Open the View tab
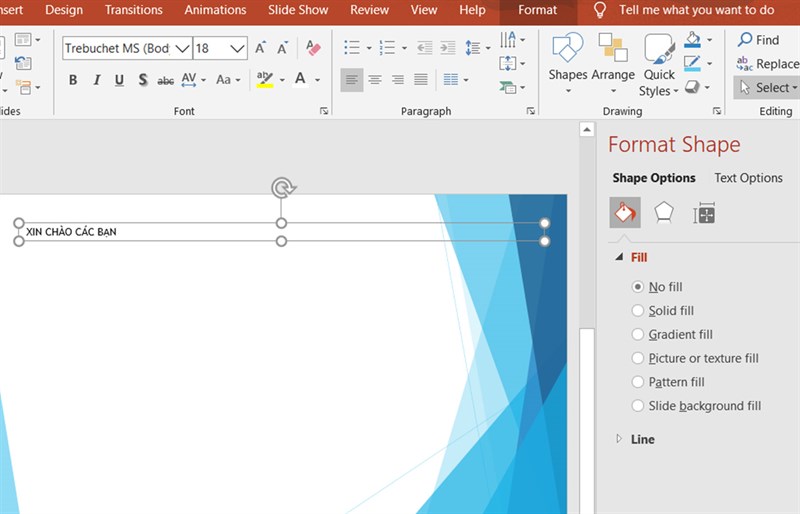This screenshot has height=514, width=800. click(424, 10)
